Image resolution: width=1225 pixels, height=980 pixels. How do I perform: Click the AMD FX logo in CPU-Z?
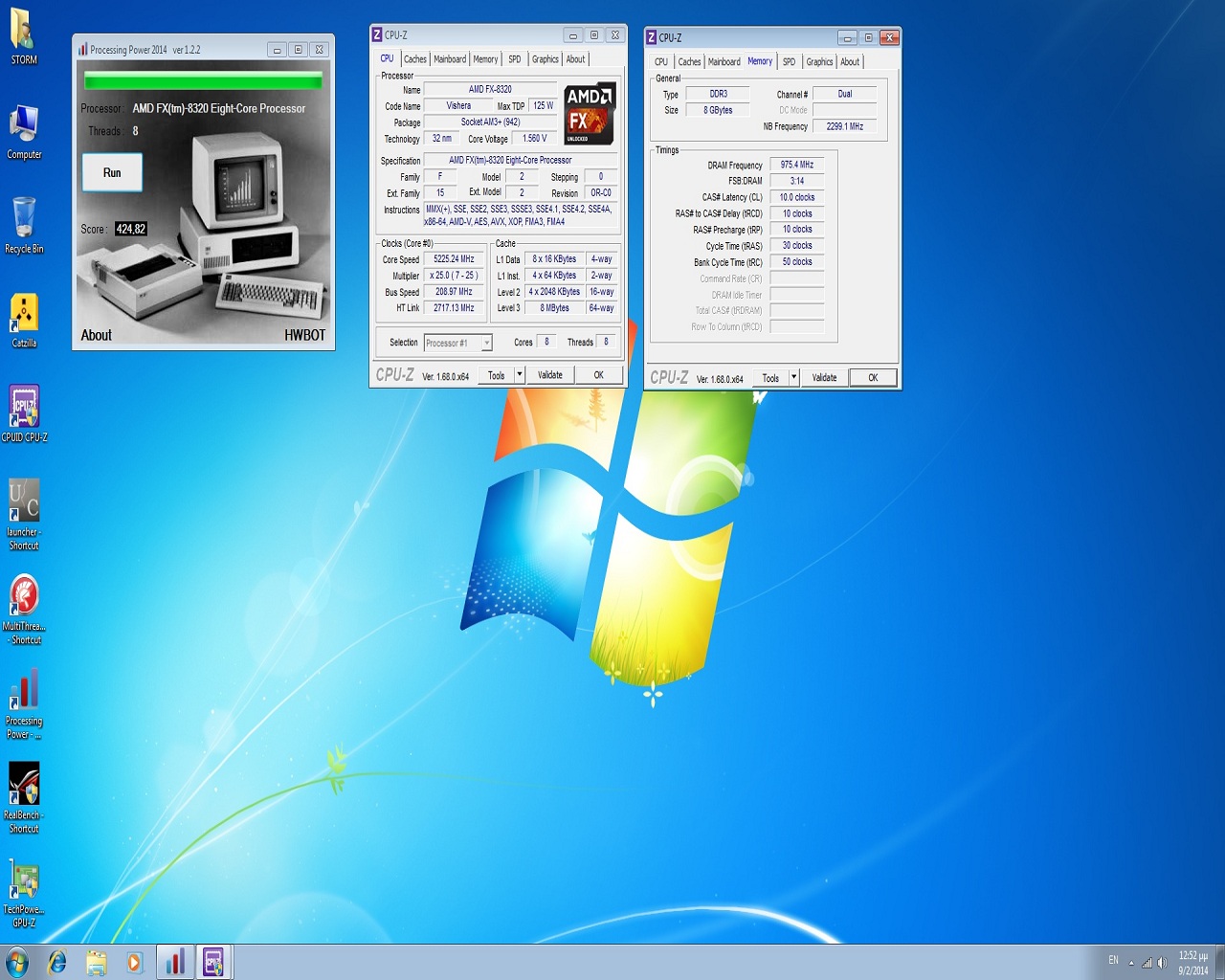590,114
